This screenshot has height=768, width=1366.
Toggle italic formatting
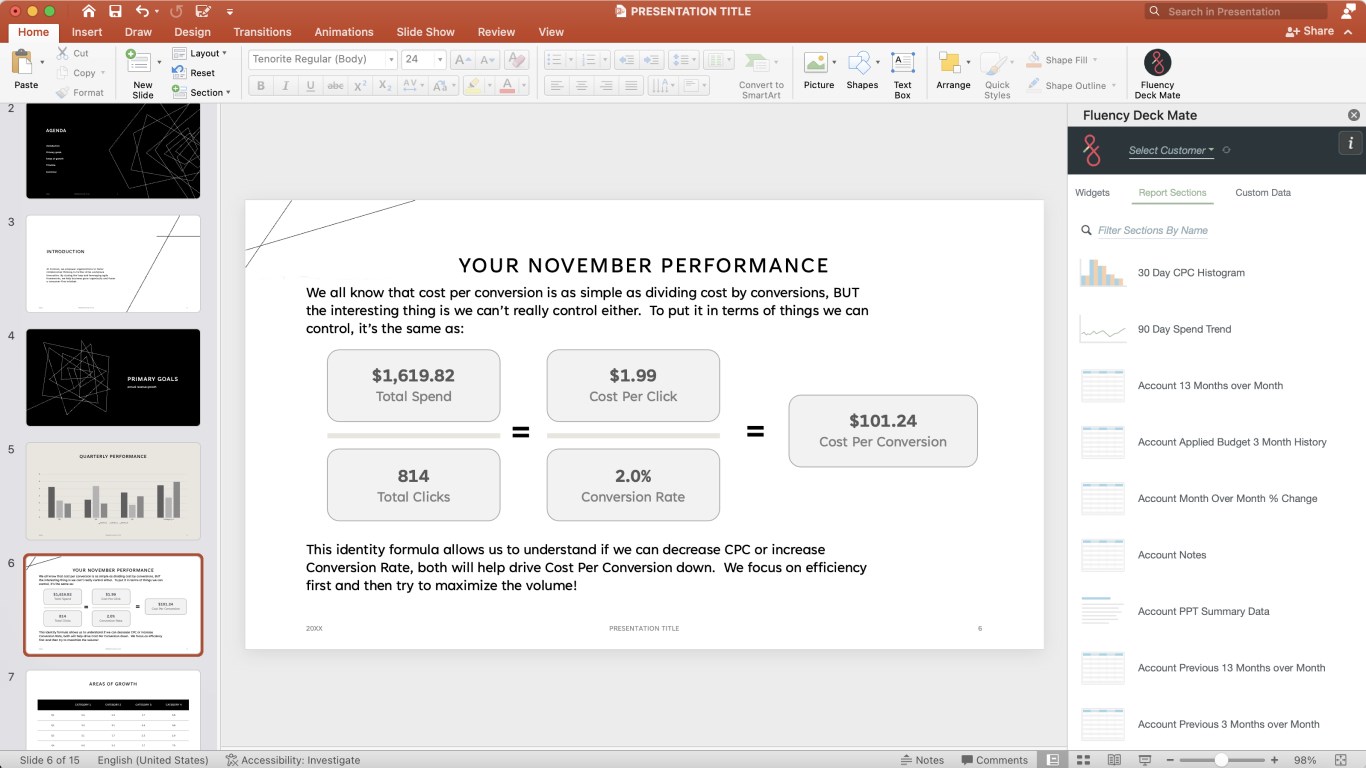(x=286, y=86)
